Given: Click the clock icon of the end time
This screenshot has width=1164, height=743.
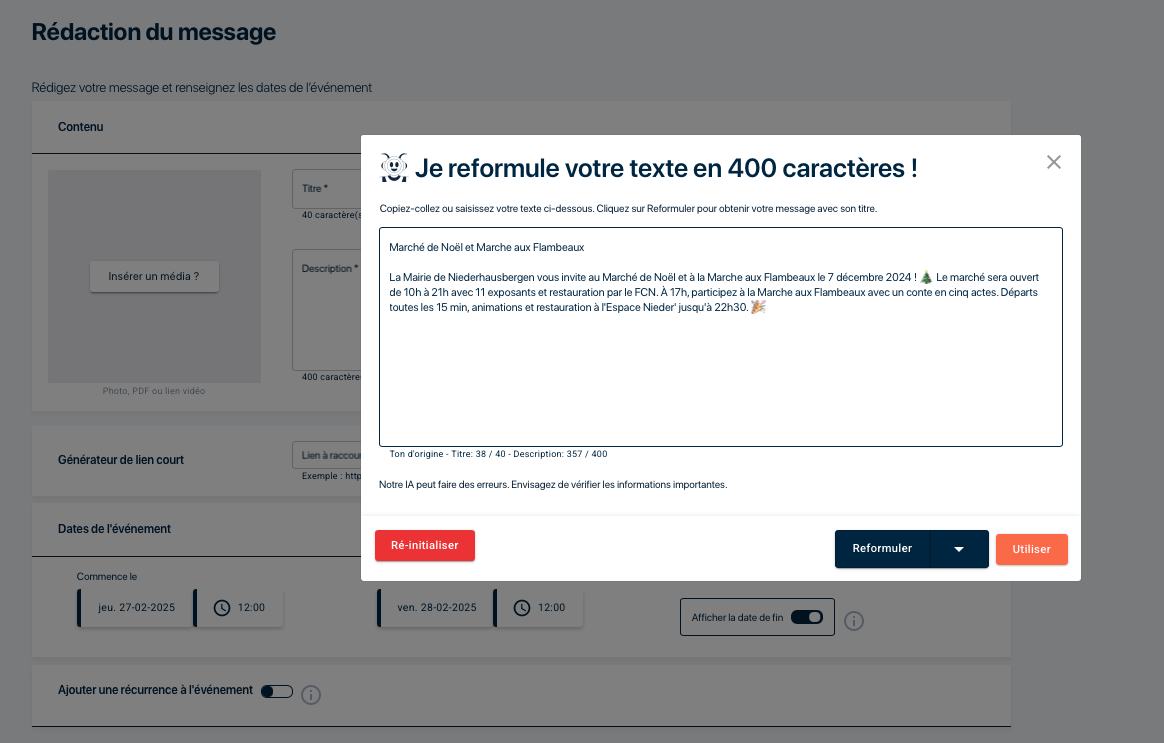Looking at the screenshot, I should pos(522,607).
